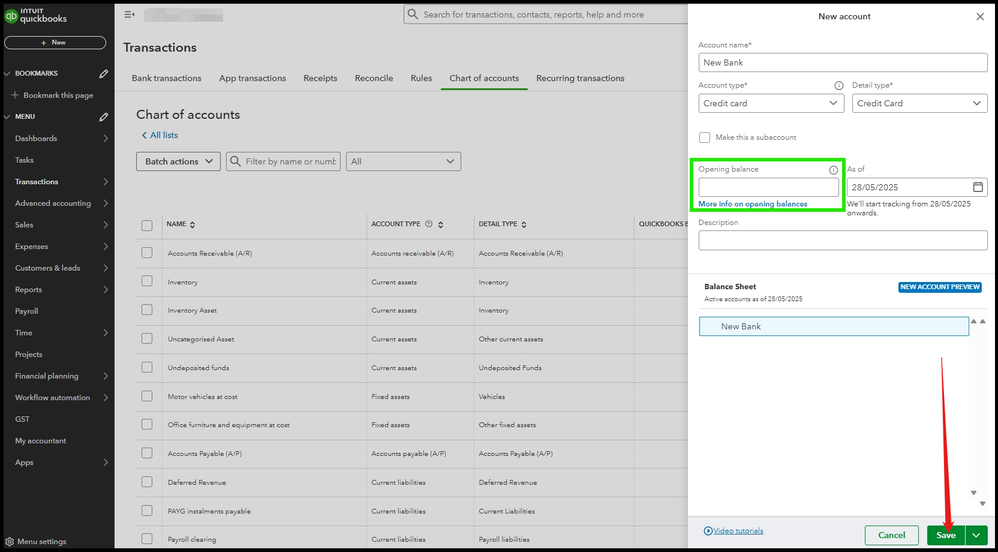This screenshot has width=998, height=552.
Task: Open the Bank transactions tab
Action: pyautogui.click(x=166, y=78)
